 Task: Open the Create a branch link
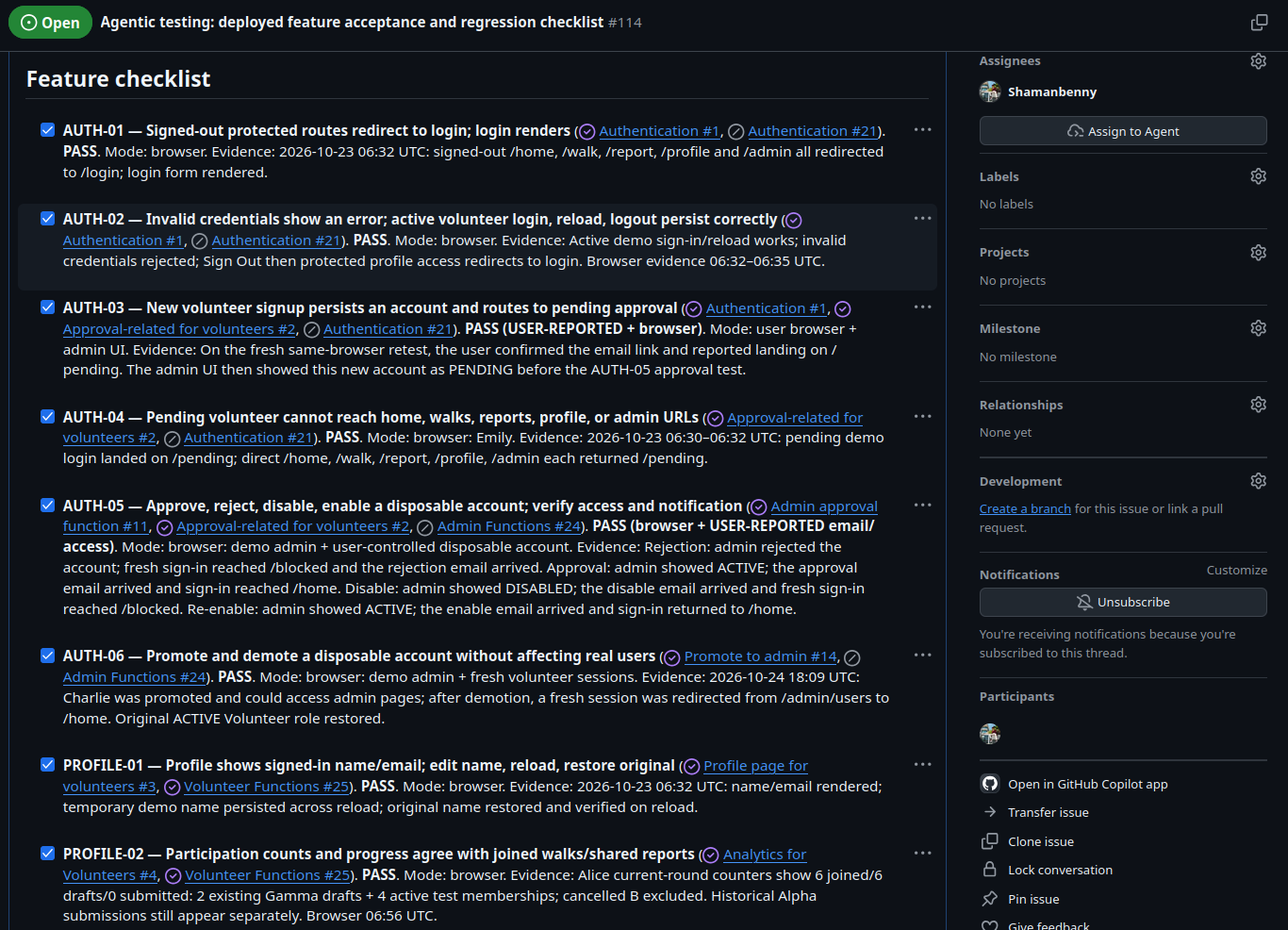pos(1025,508)
